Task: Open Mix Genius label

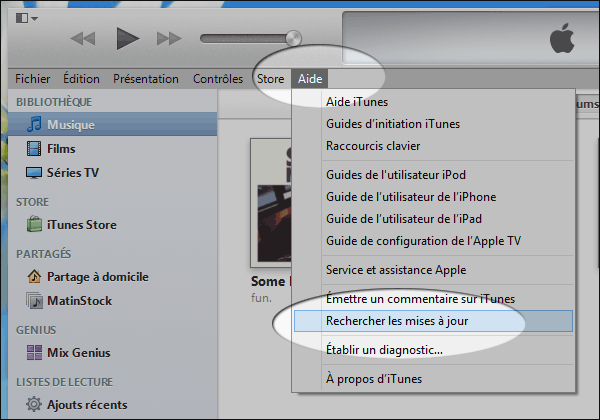Action: pyautogui.click(x=78, y=353)
